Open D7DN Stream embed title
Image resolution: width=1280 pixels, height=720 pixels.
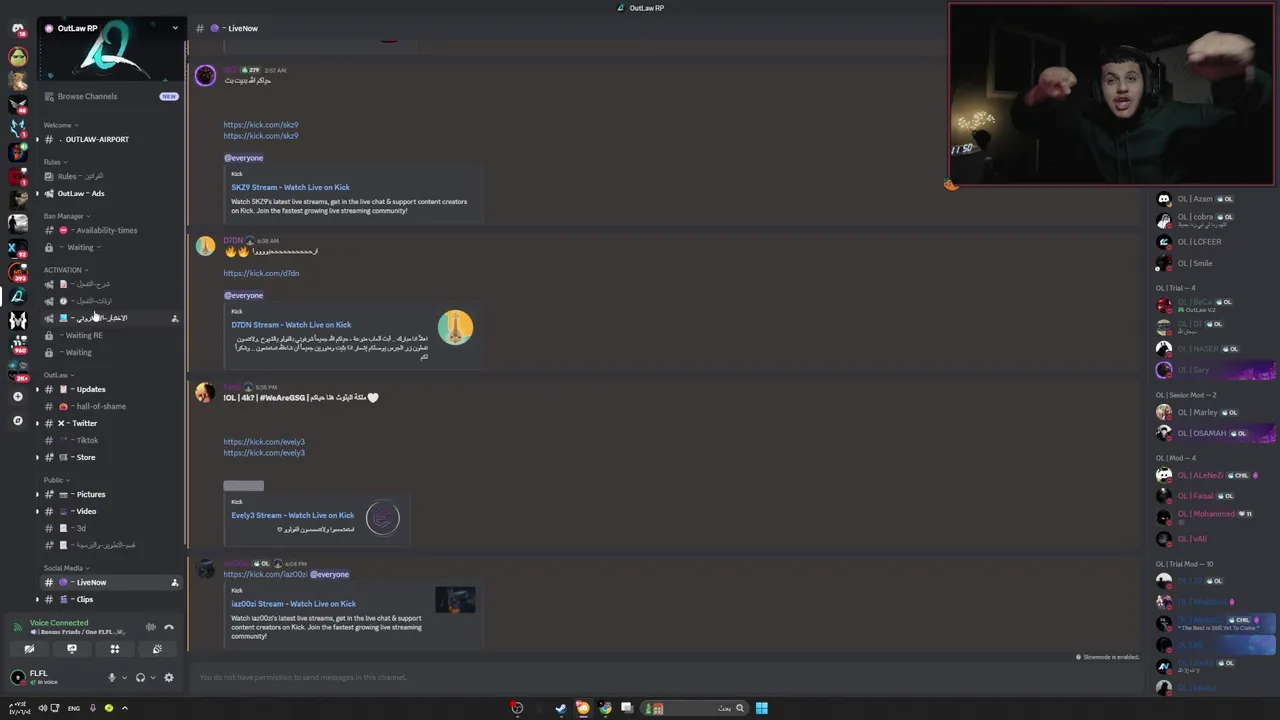[x=291, y=324]
